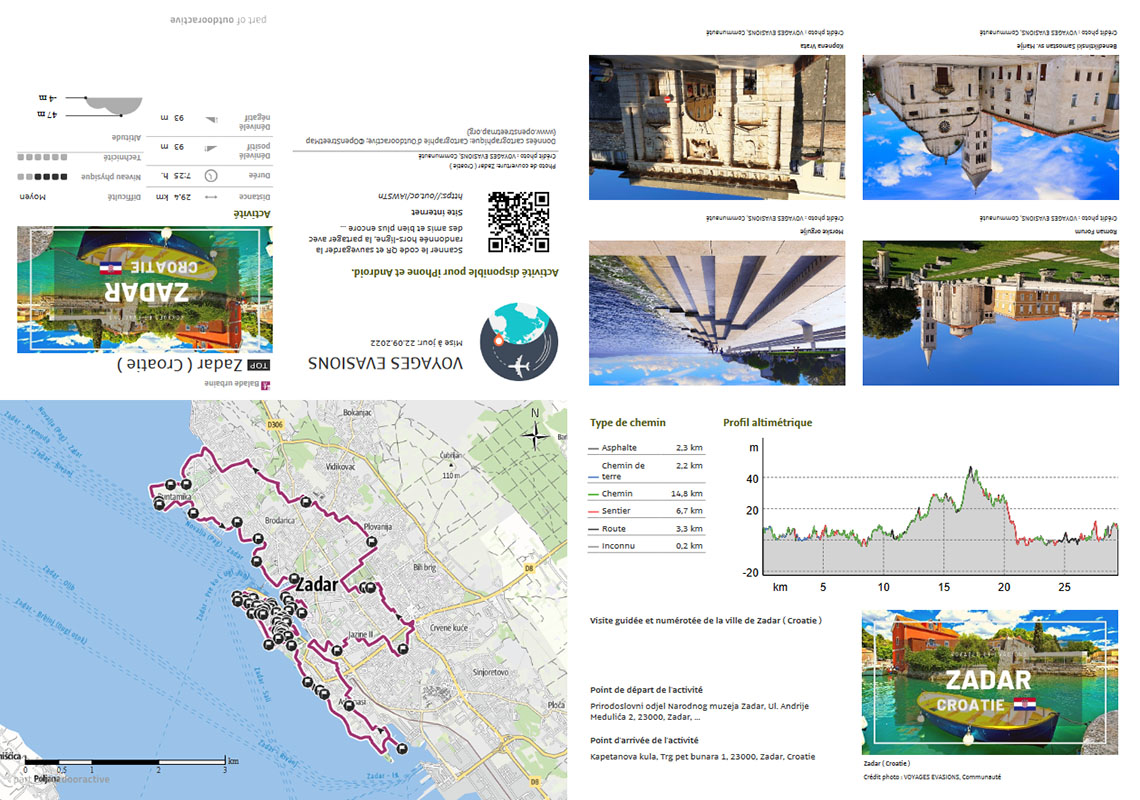The height and width of the screenshot is (800, 1140).
Task: Click the clock icon next to Durée
Action: coord(211,175)
